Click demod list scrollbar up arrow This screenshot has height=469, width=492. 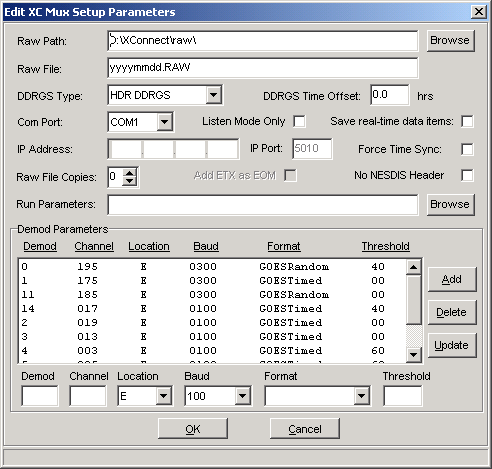[x=413, y=267]
